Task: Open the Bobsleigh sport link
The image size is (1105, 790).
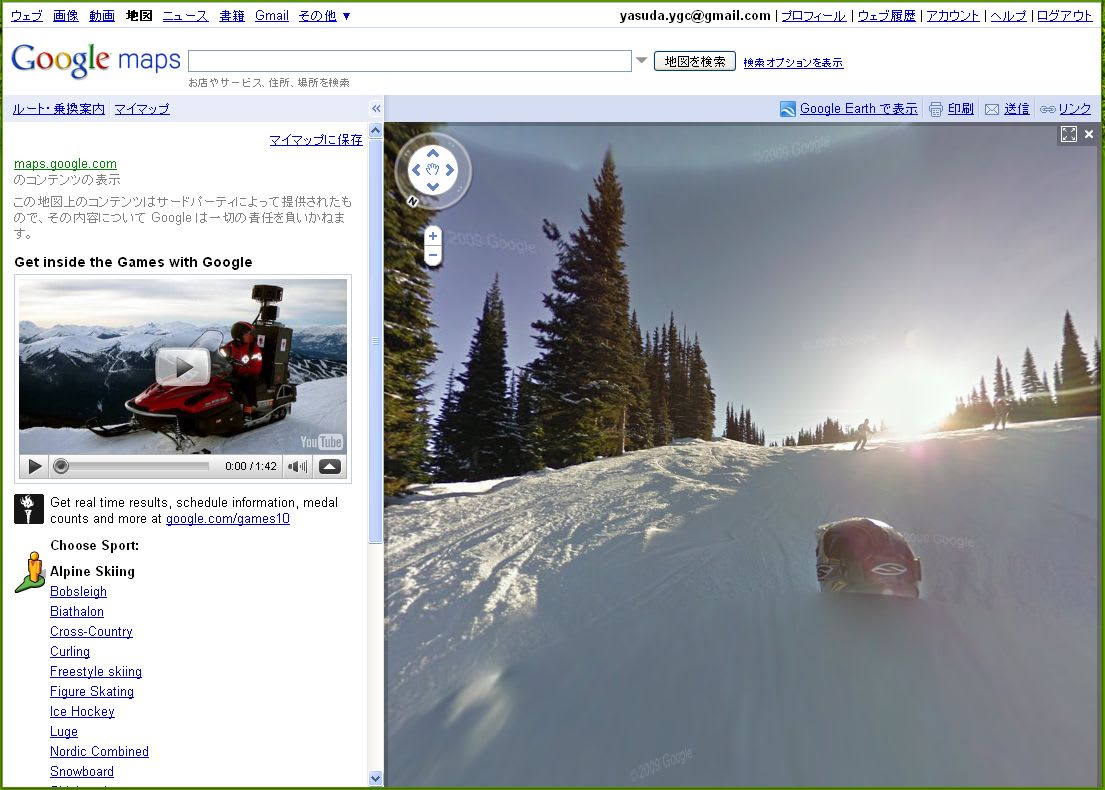Action: [x=78, y=592]
